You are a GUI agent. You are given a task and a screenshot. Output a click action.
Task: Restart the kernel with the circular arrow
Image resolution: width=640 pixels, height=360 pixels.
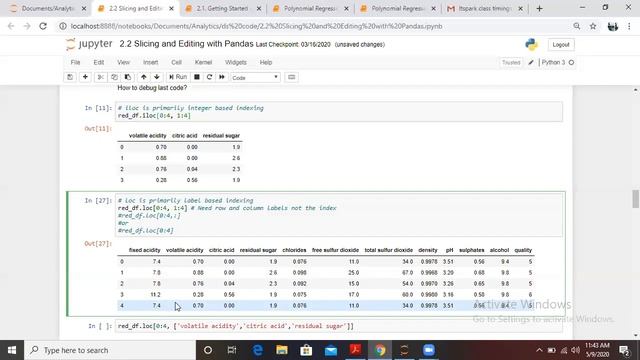click(x=209, y=77)
